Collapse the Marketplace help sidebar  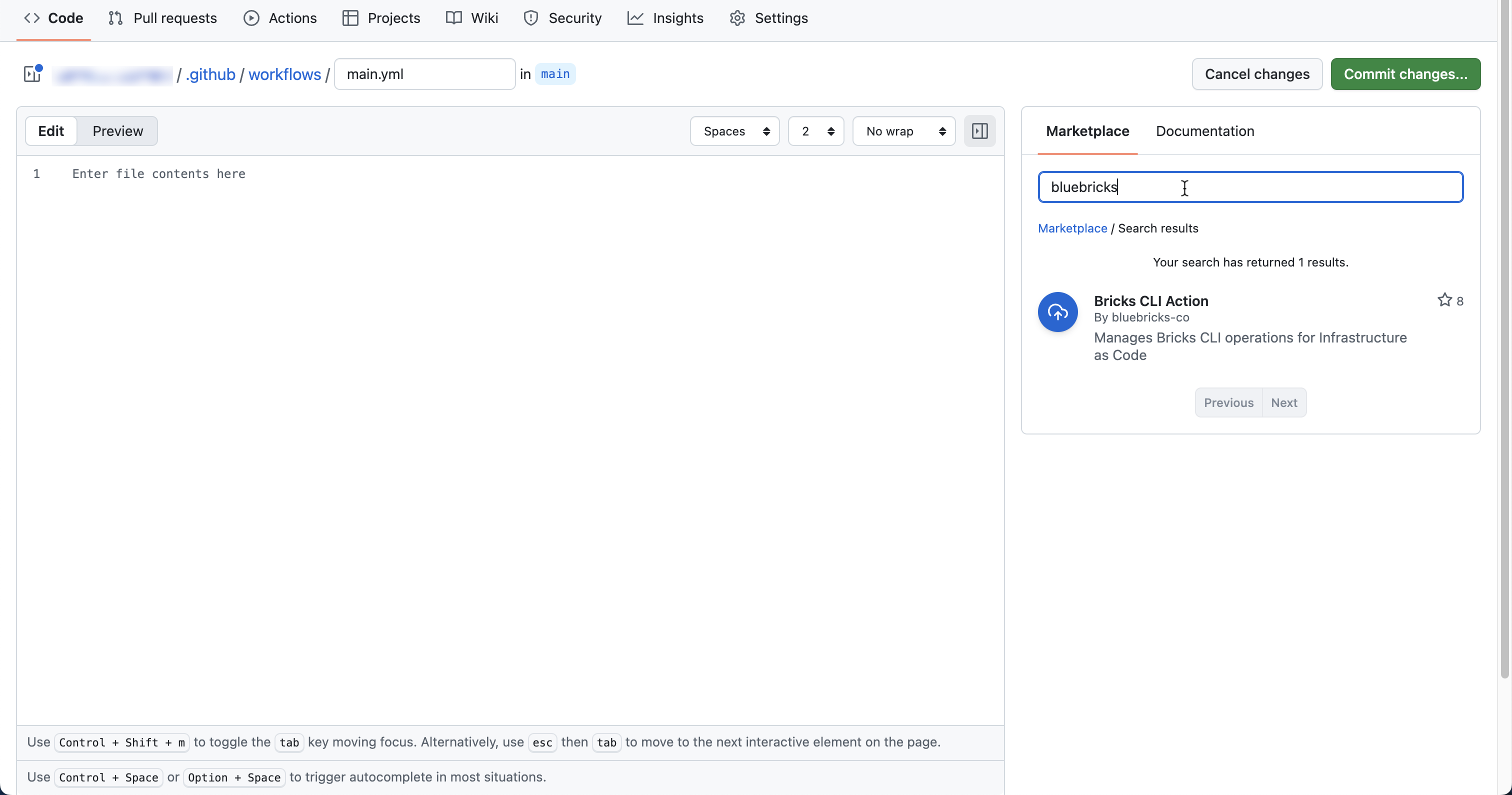click(x=979, y=131)
